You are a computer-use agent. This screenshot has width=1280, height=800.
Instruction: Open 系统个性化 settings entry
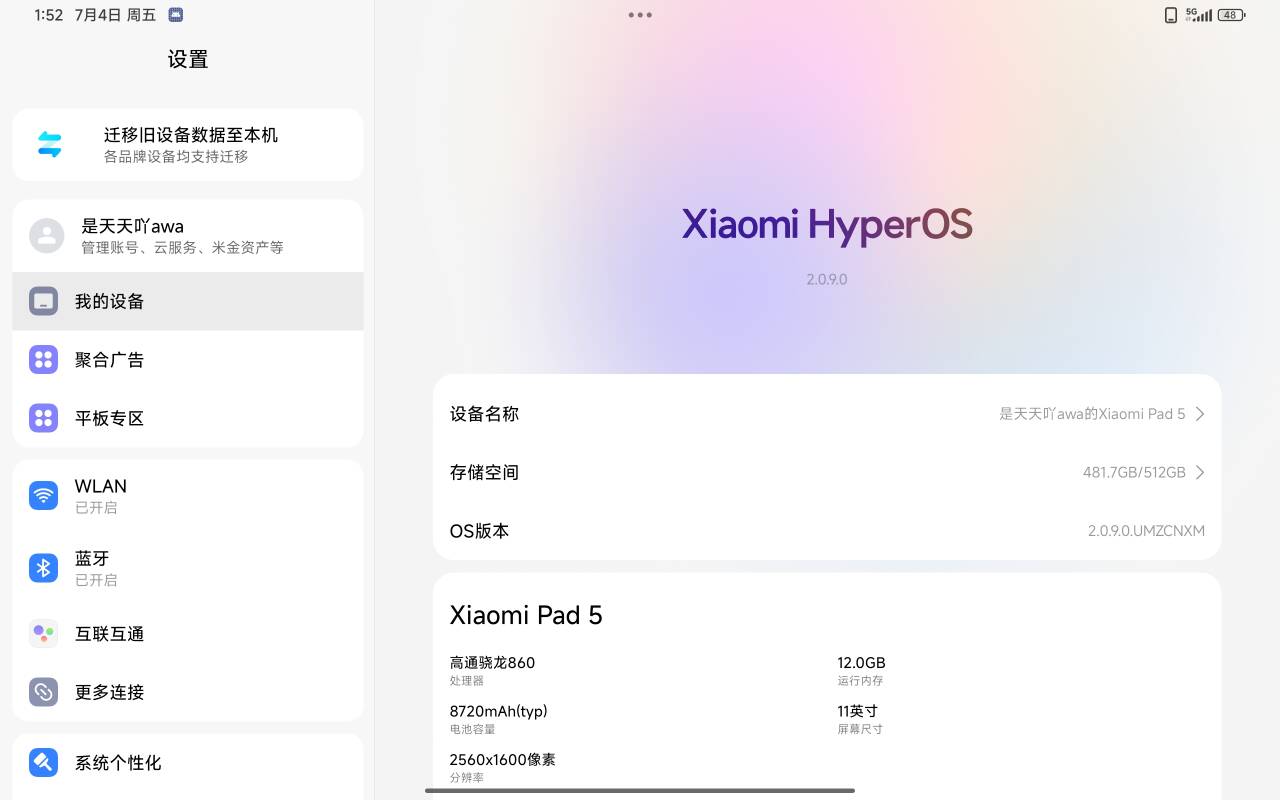[x=188, y=762]
